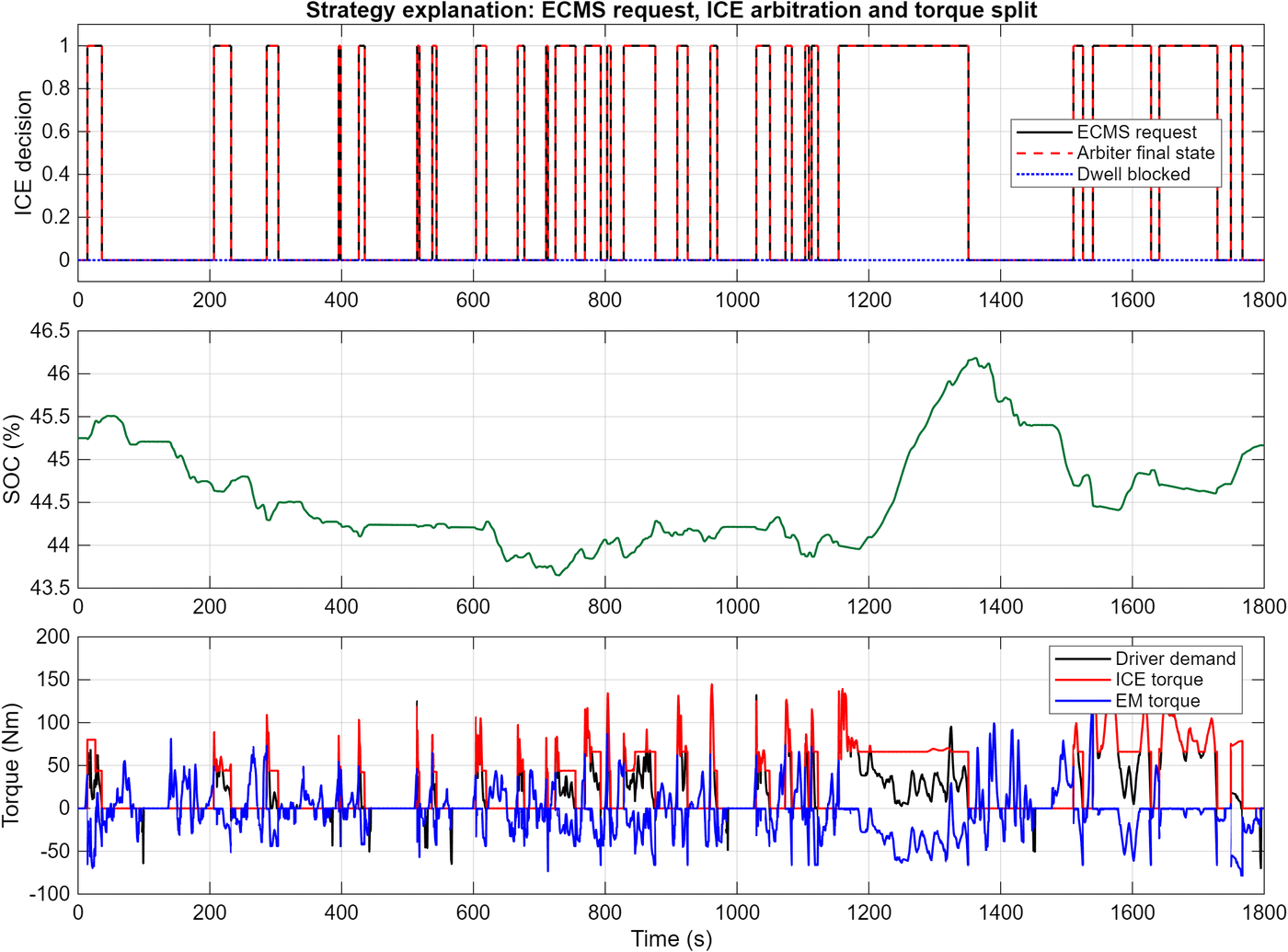The width and height of the screenshot is (1288, 952).
Task: Select the 'Driver demand' legend entry
Action: pos(1146,659)
